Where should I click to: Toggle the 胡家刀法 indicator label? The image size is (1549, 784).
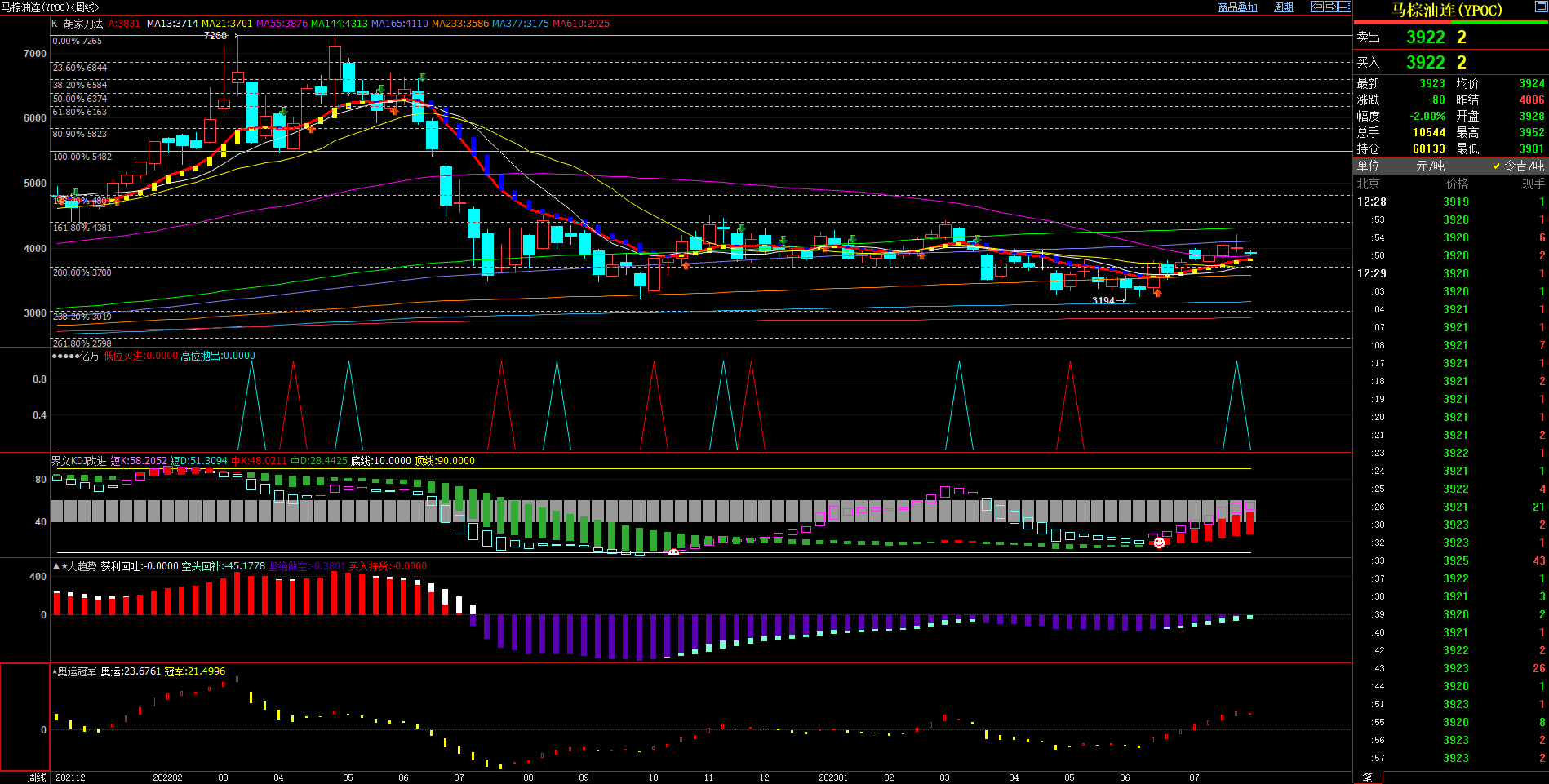[x=83, y=24]
